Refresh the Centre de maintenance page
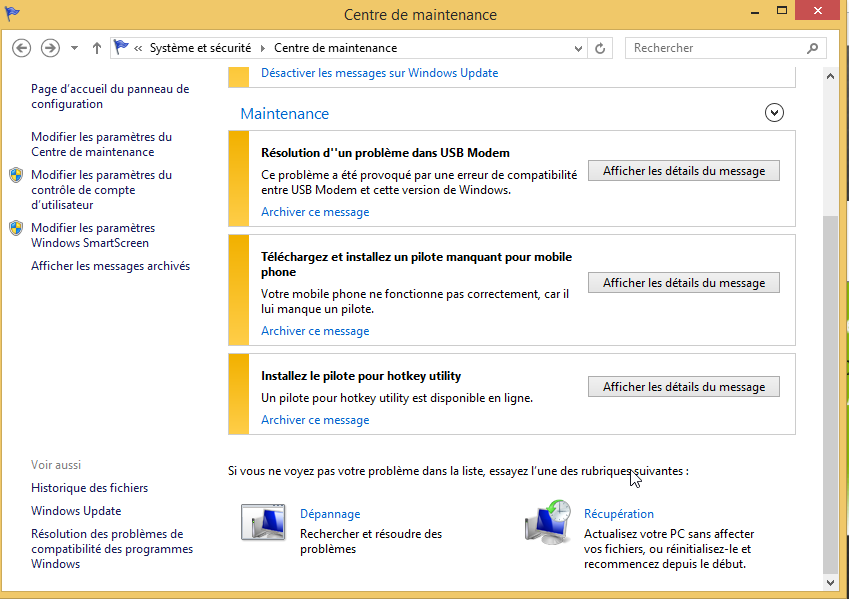The image size is (849, 599). 600,49
